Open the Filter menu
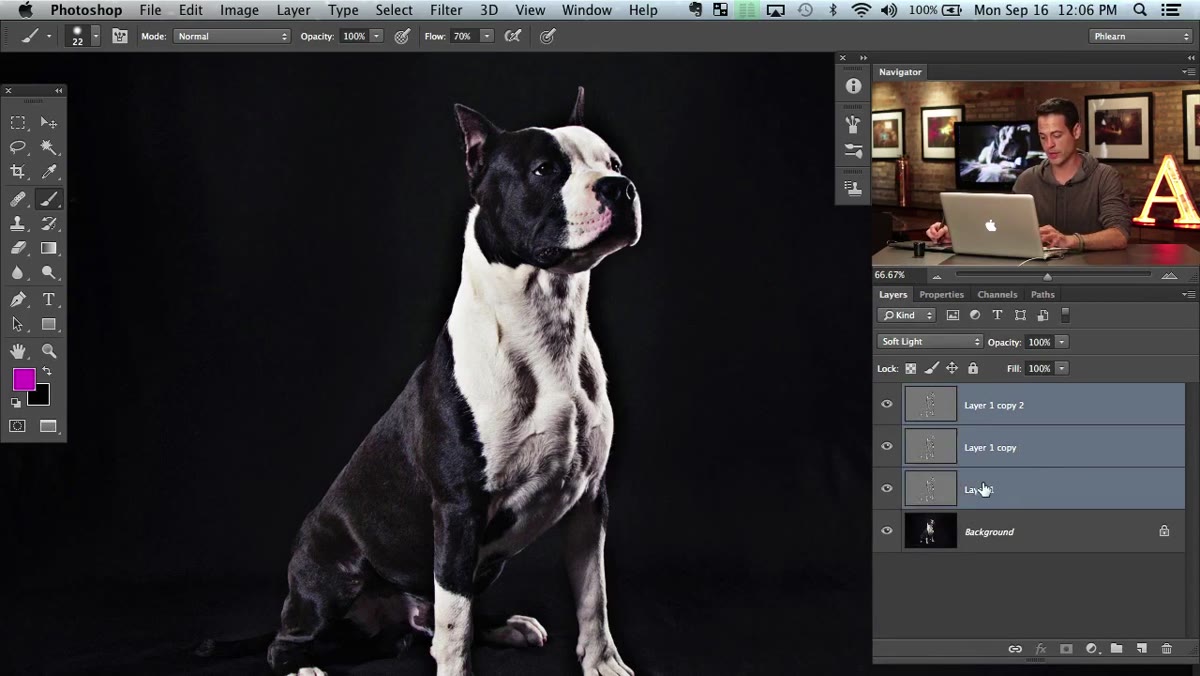Viewport: 1200px width, 676px height. [446, 10]
